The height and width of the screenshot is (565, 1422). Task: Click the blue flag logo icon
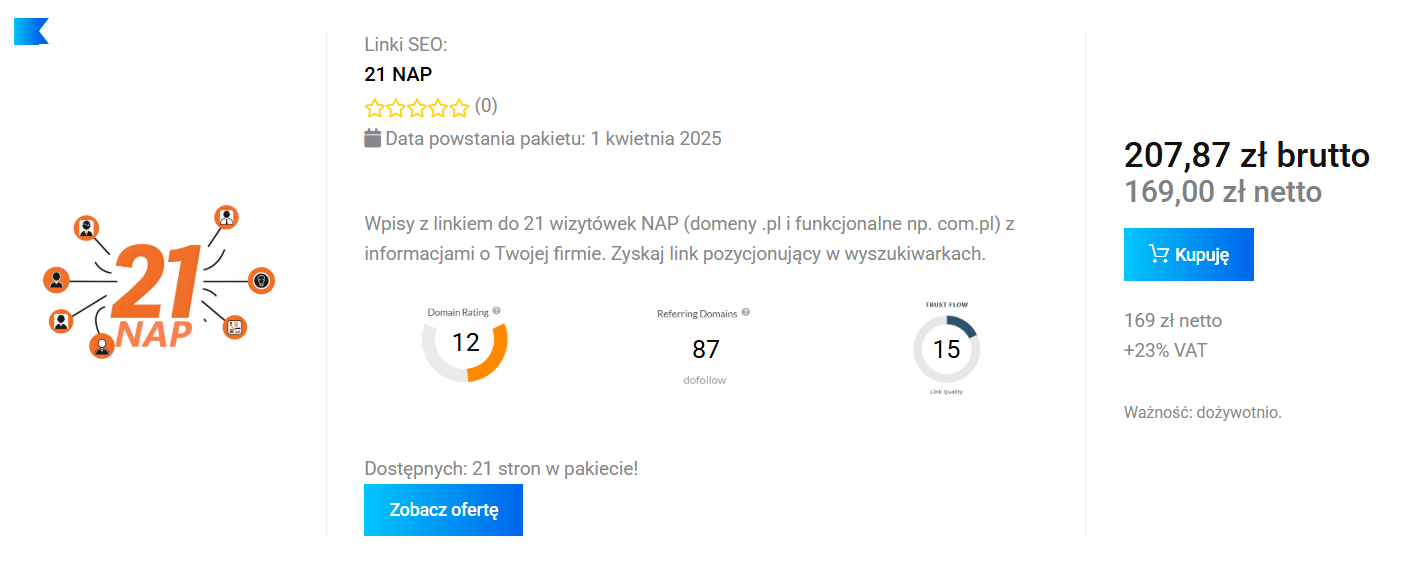pos(31,31)
